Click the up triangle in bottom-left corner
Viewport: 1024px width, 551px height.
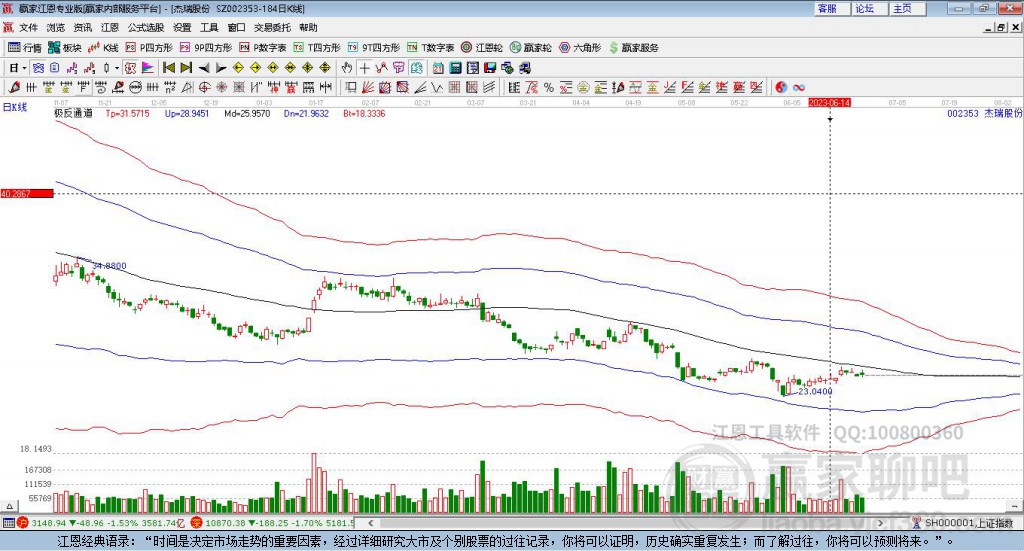(9, 506)
